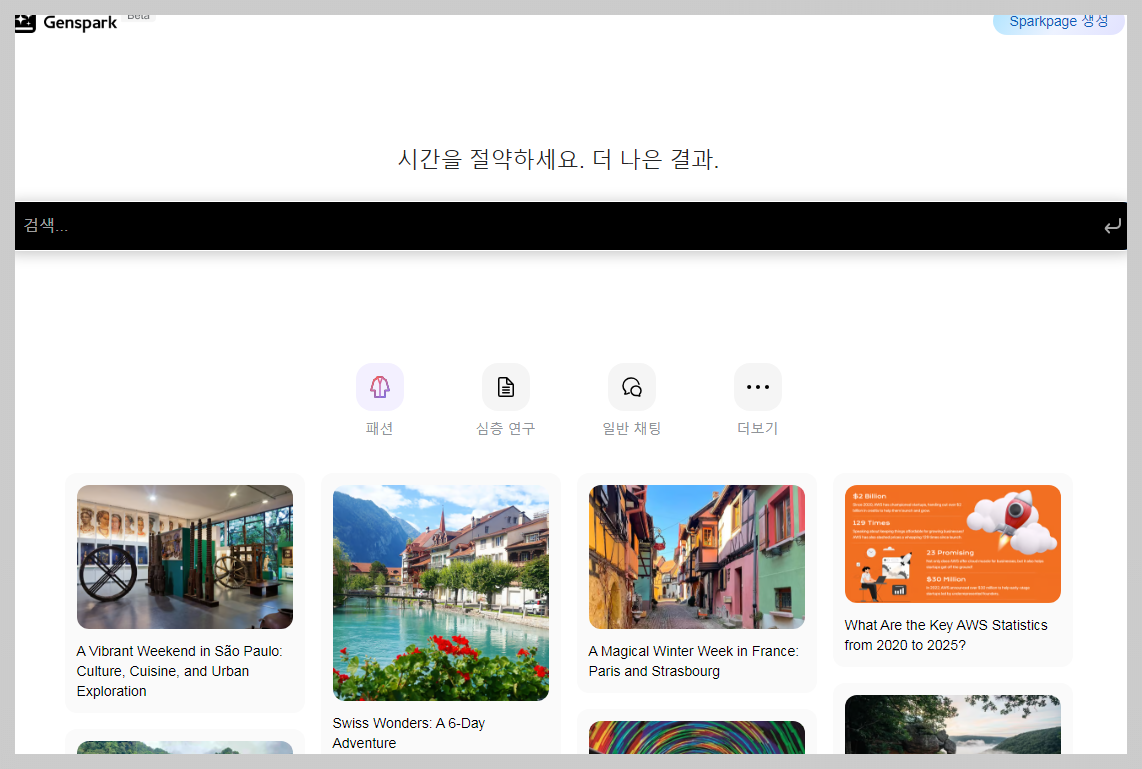The image size is (1142, 769).
Task: Open the 심층 연구 document icon
Action: (505, 387)
